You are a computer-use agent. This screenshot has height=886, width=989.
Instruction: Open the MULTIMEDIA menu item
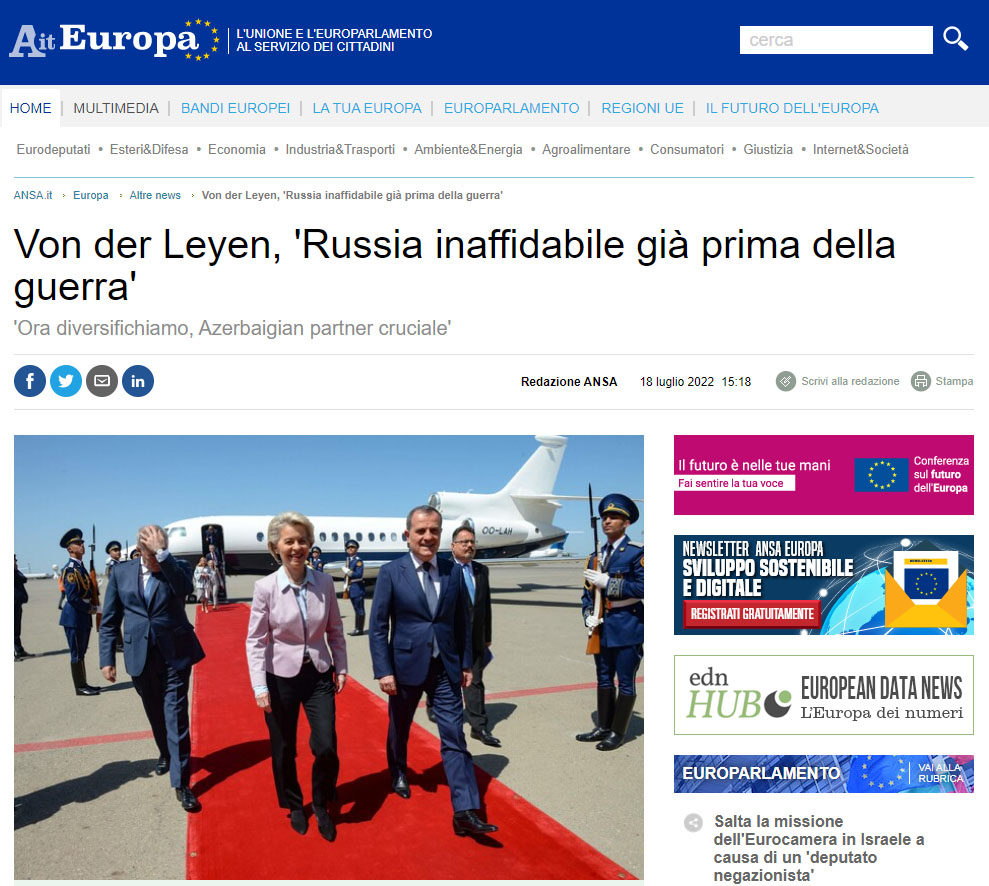pyautogui.click(x=116, y=108)
